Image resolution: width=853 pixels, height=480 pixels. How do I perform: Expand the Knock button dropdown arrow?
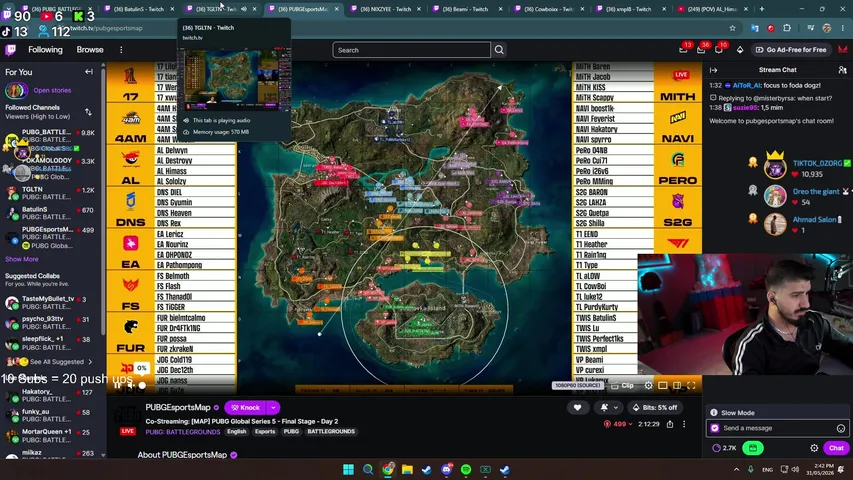(x=273, y=408)
